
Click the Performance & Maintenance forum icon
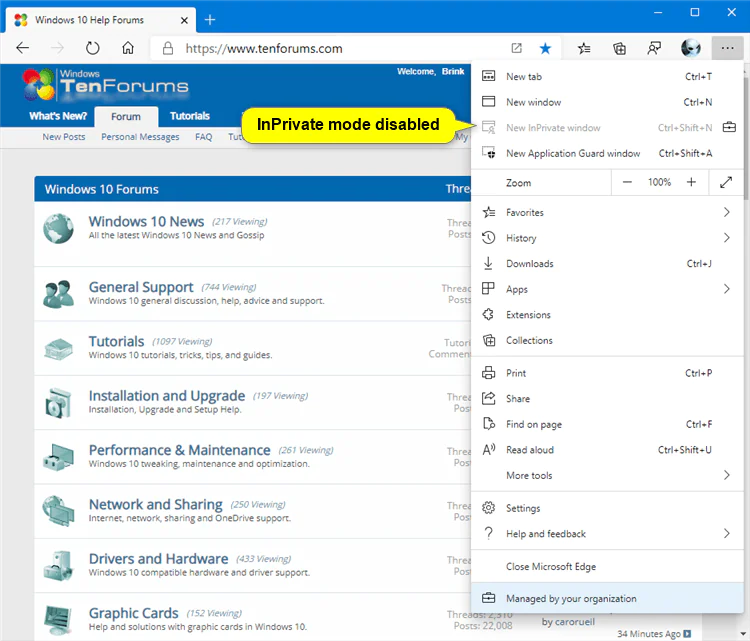[x=58, y=457]
